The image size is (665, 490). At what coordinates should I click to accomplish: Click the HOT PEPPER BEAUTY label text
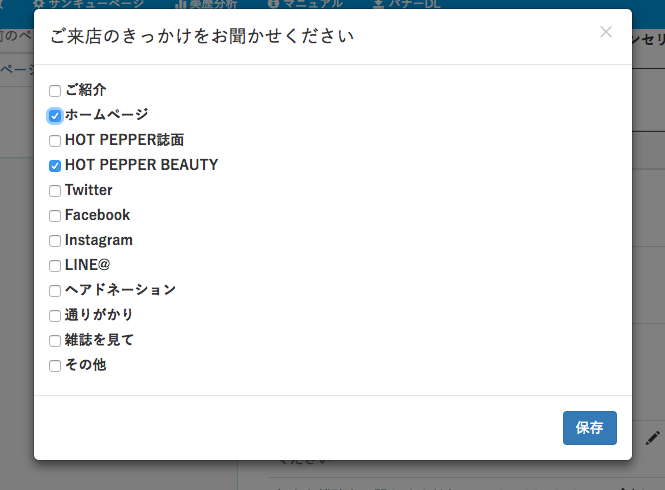pyautogui.click(x=142, y=165)
